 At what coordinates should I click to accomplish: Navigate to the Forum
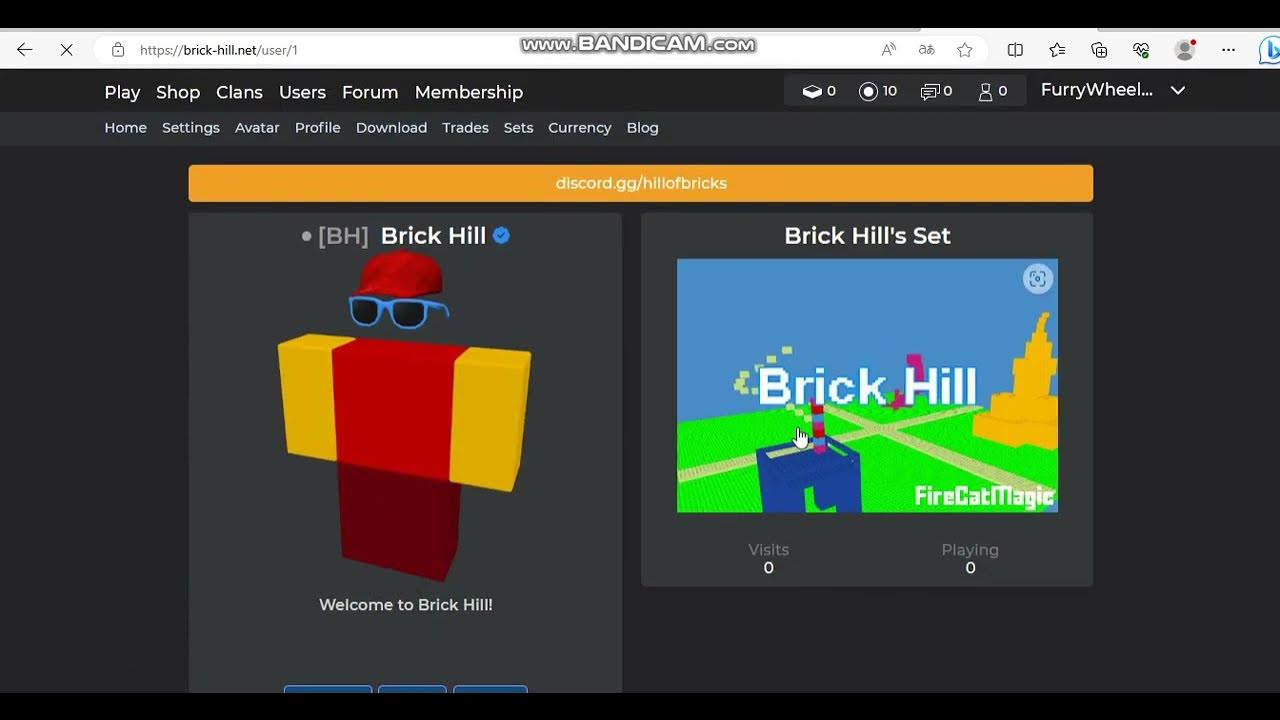click(370, 92)
